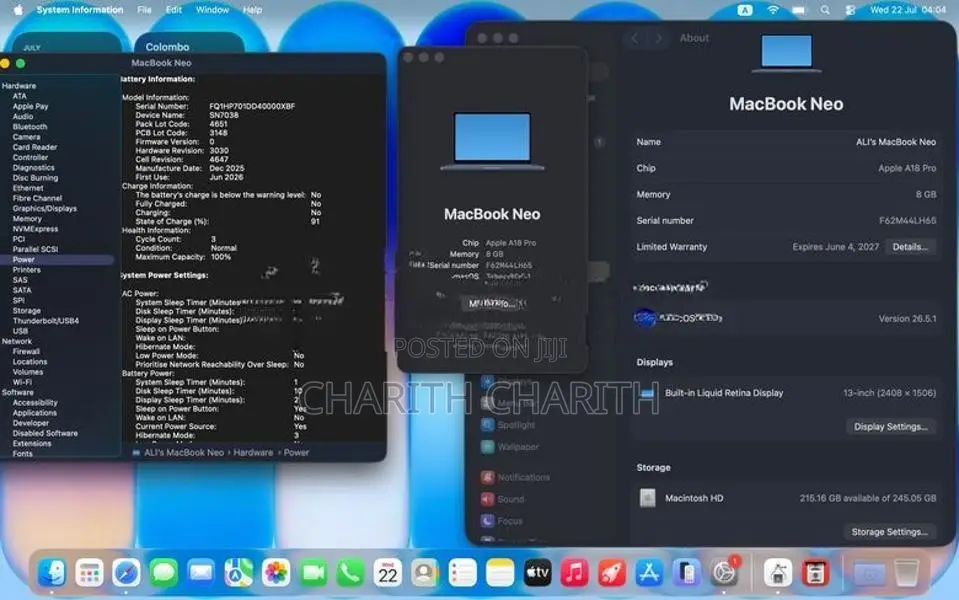Select Thunderbolt/USB4 in the sidebar
959x600 pixels.
point(46,321)
